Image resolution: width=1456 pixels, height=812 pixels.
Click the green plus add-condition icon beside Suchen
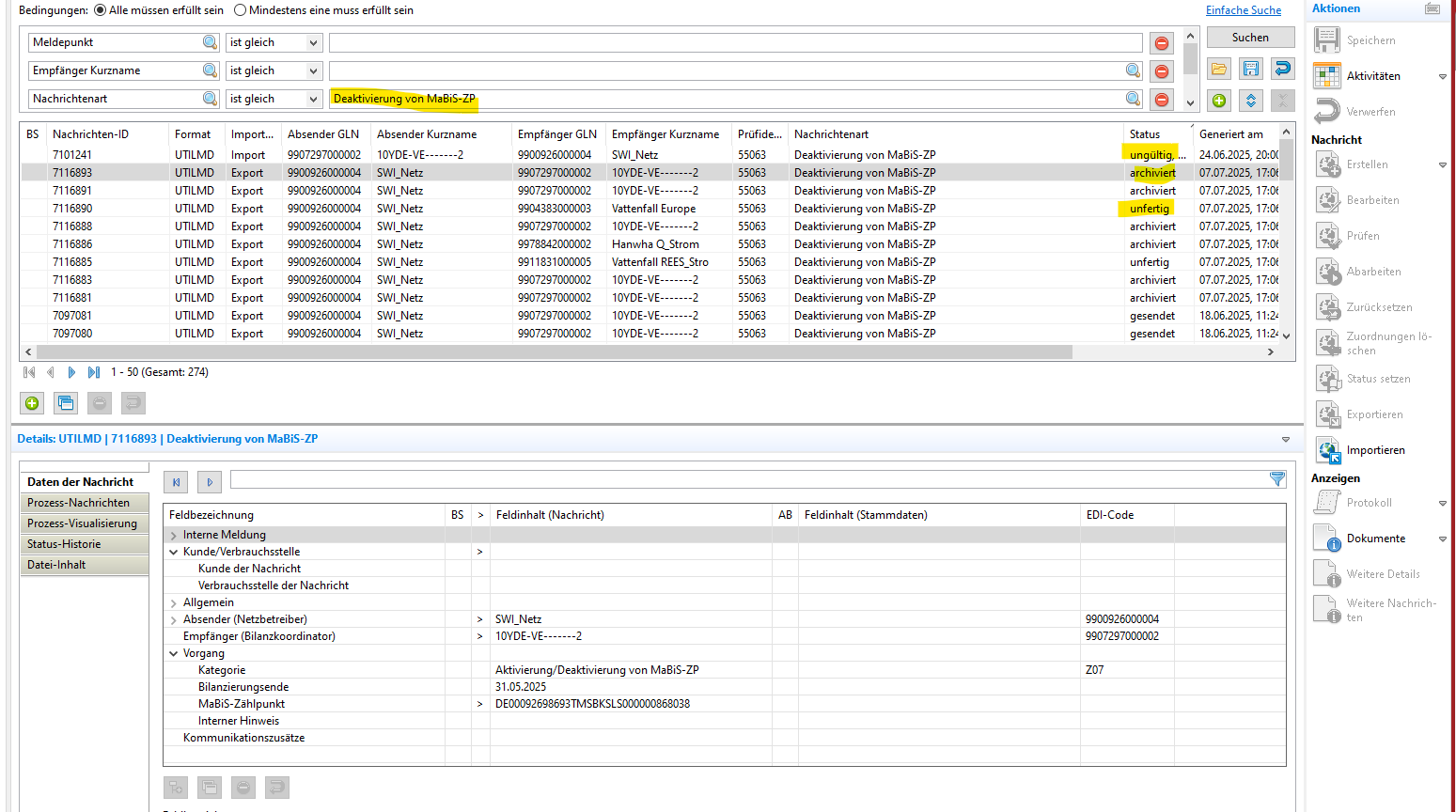pos(1219,101)
